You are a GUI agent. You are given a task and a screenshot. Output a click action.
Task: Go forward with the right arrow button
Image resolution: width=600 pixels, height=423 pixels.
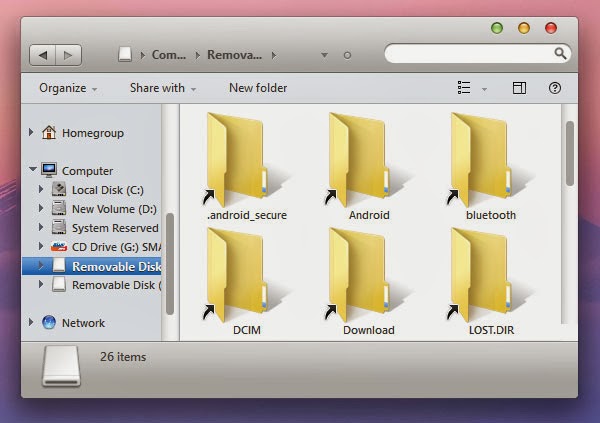(x=68, y=55)
